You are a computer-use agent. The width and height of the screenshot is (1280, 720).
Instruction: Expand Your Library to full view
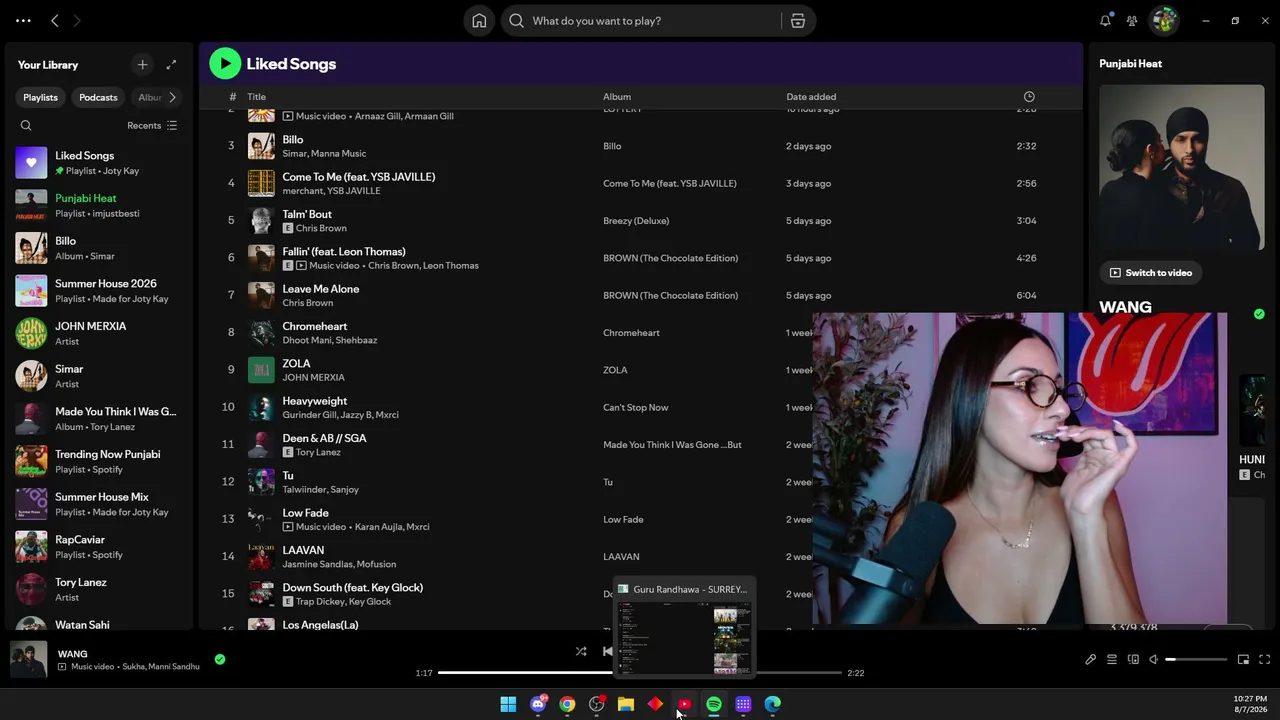click(171, 65)
